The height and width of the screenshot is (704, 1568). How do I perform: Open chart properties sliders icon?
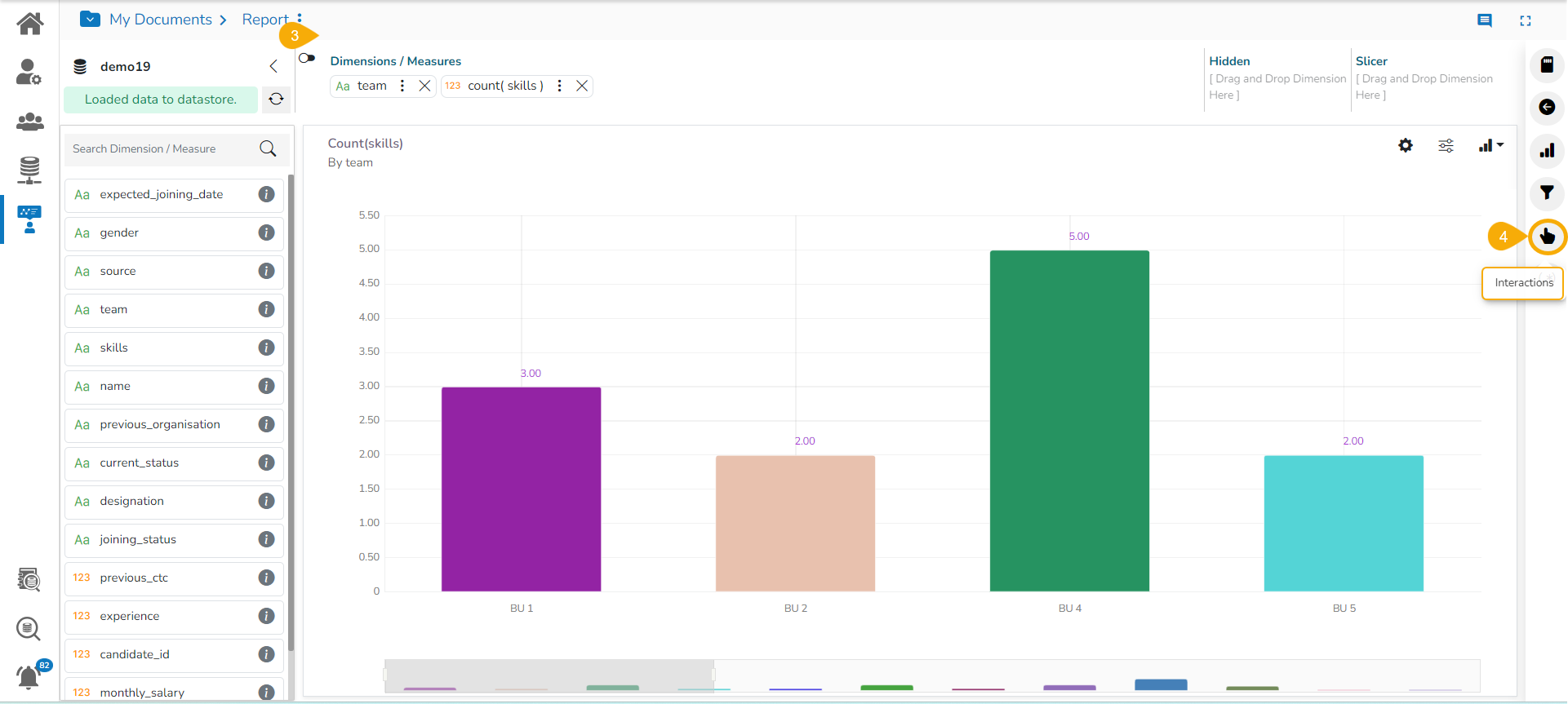1446,145
